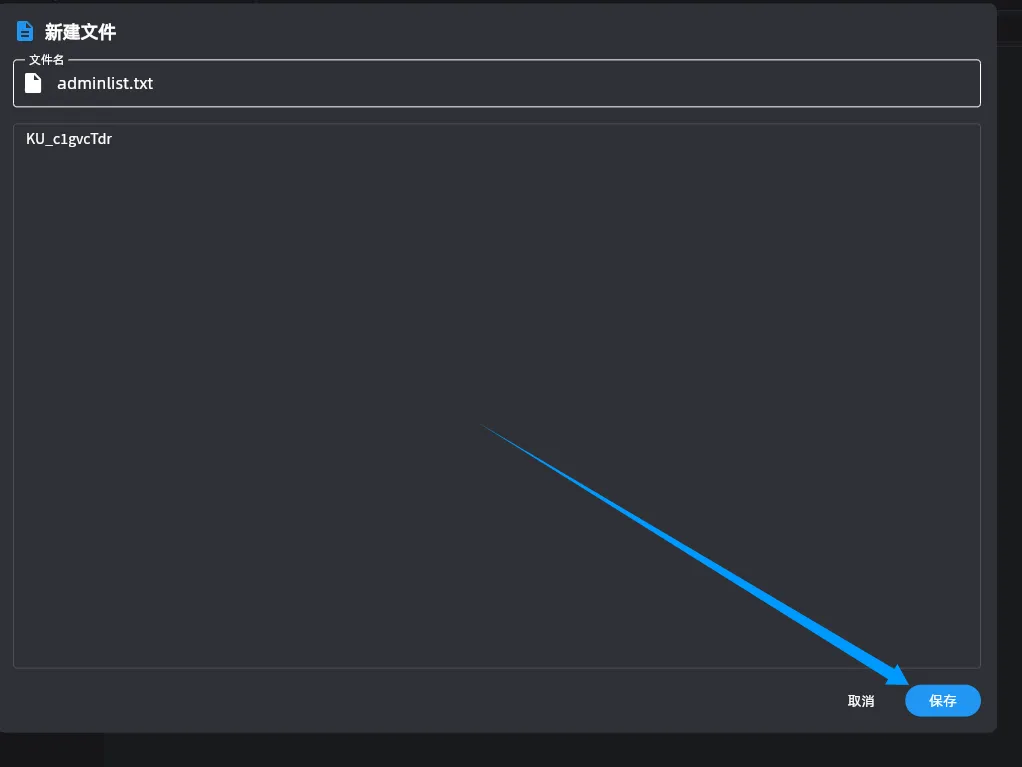Image resolution: width=1022 pixels, height=767 pixels.
Task: Click the blank header area right of 新建文件
Action: [550, 32]
